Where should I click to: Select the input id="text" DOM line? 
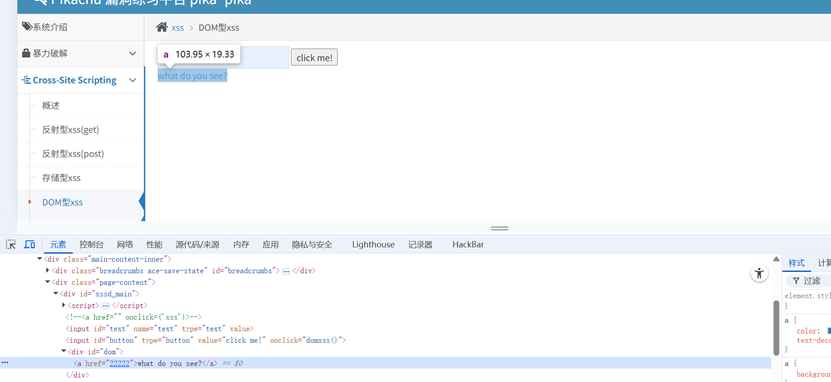click(x=160, y=328)
